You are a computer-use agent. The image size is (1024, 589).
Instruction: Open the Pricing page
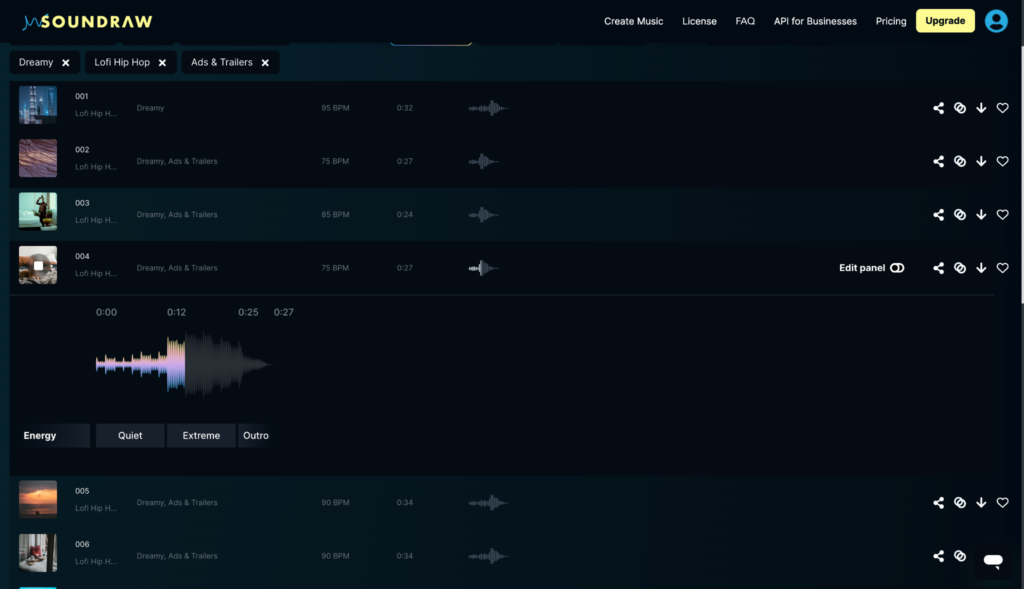(x=890, y=21)
